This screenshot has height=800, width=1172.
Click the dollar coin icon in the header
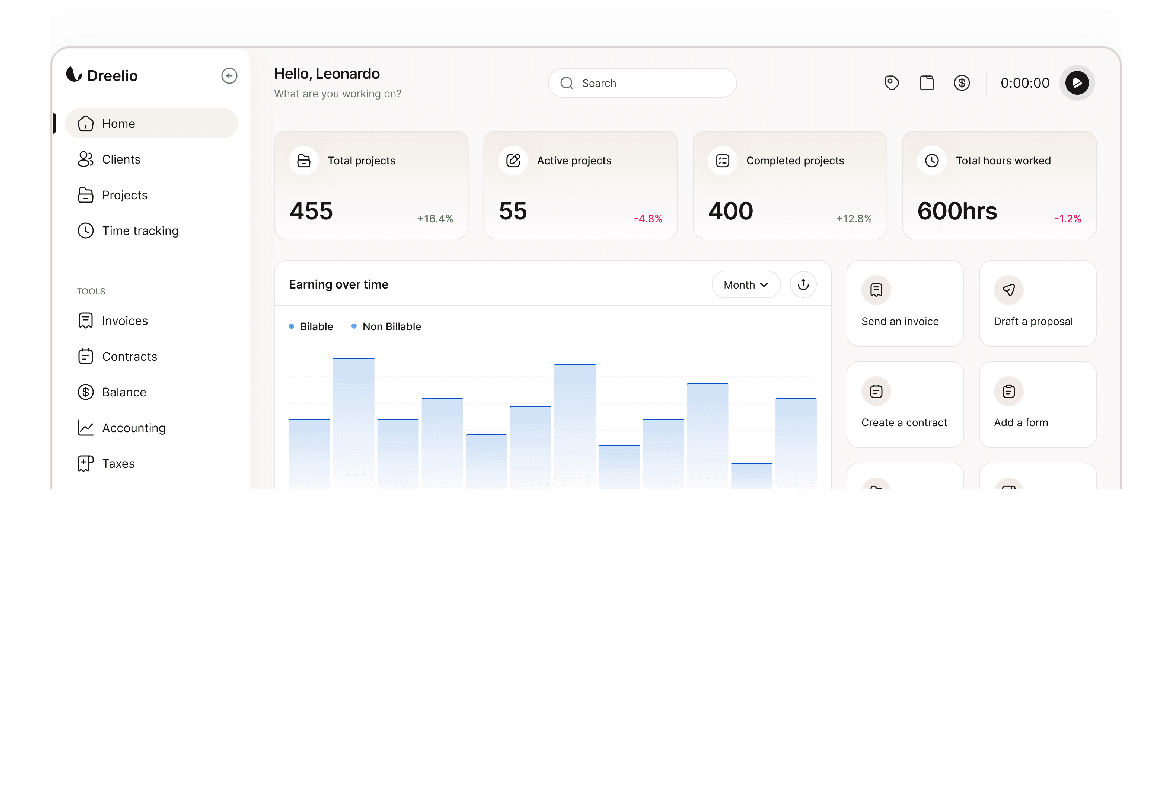(962, 83)
